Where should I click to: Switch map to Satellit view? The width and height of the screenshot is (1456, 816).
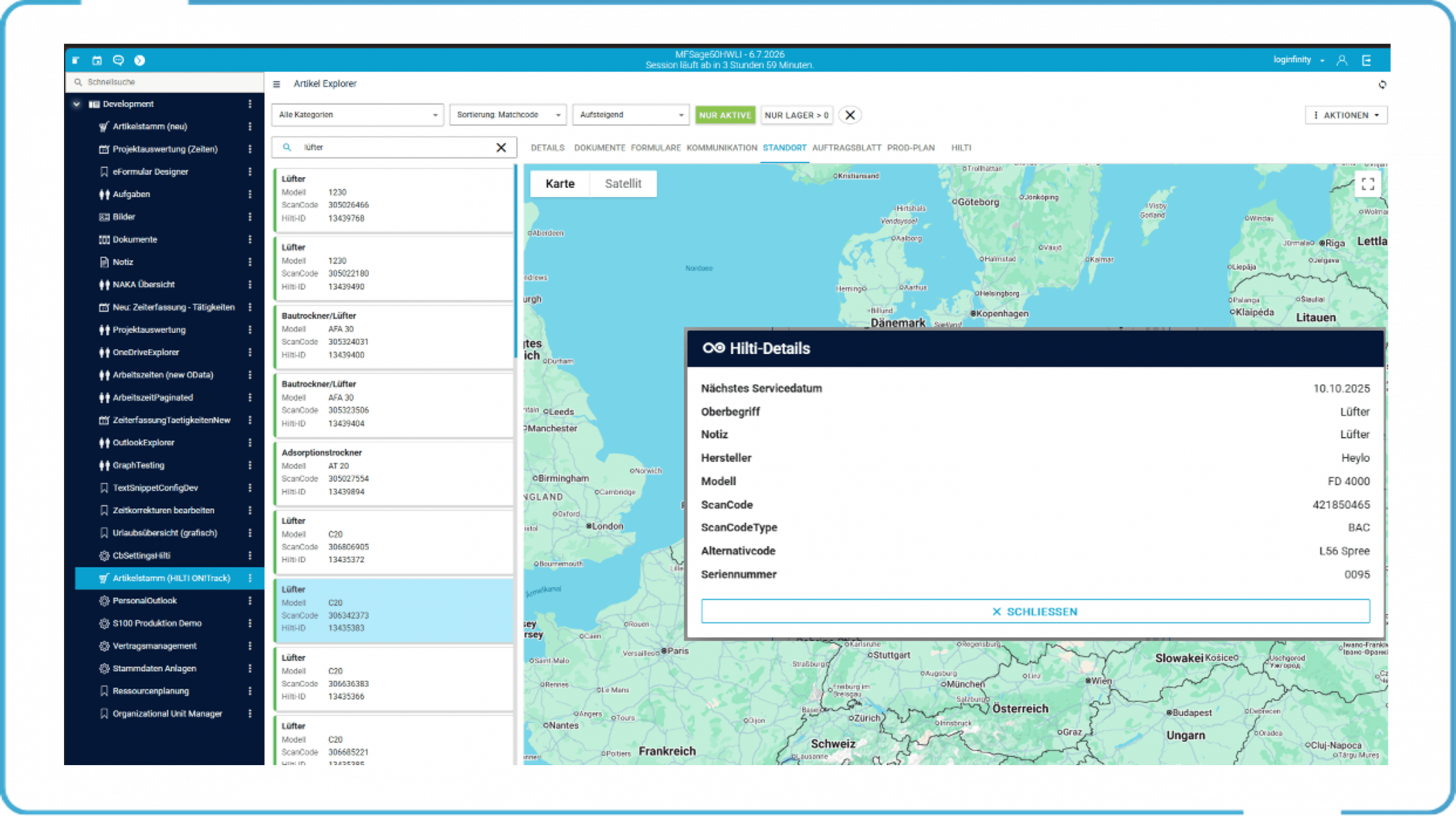click(623, 184)
